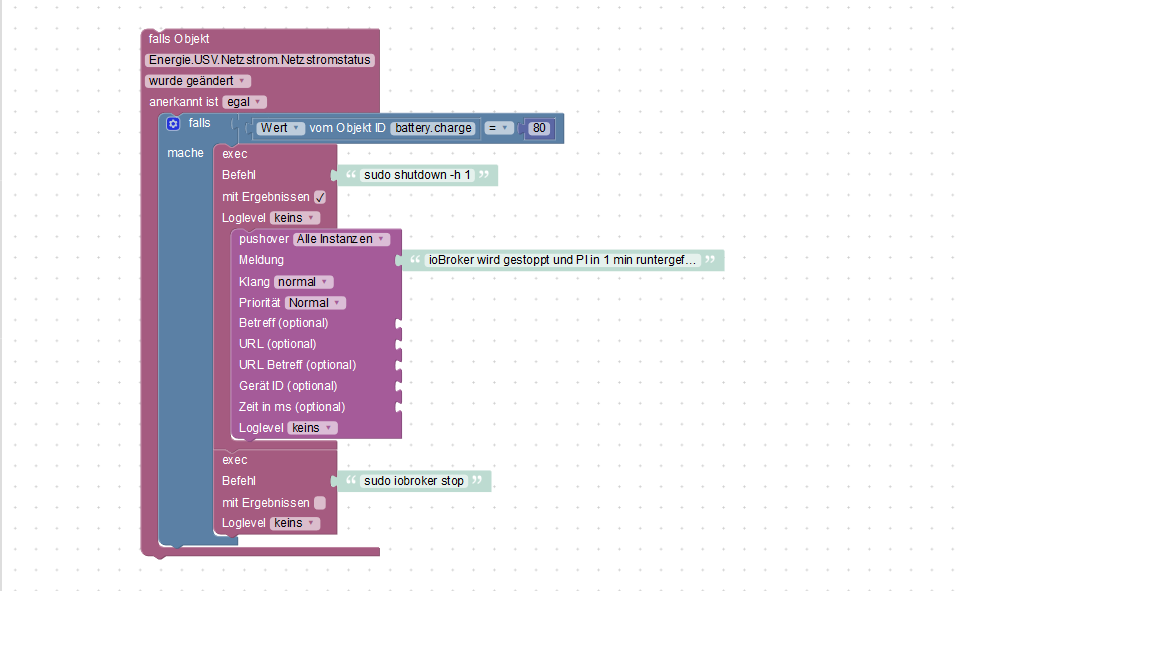Screen dimensions: 1152x648
Task: Edit the number value 80
Action: pos(539,128)
